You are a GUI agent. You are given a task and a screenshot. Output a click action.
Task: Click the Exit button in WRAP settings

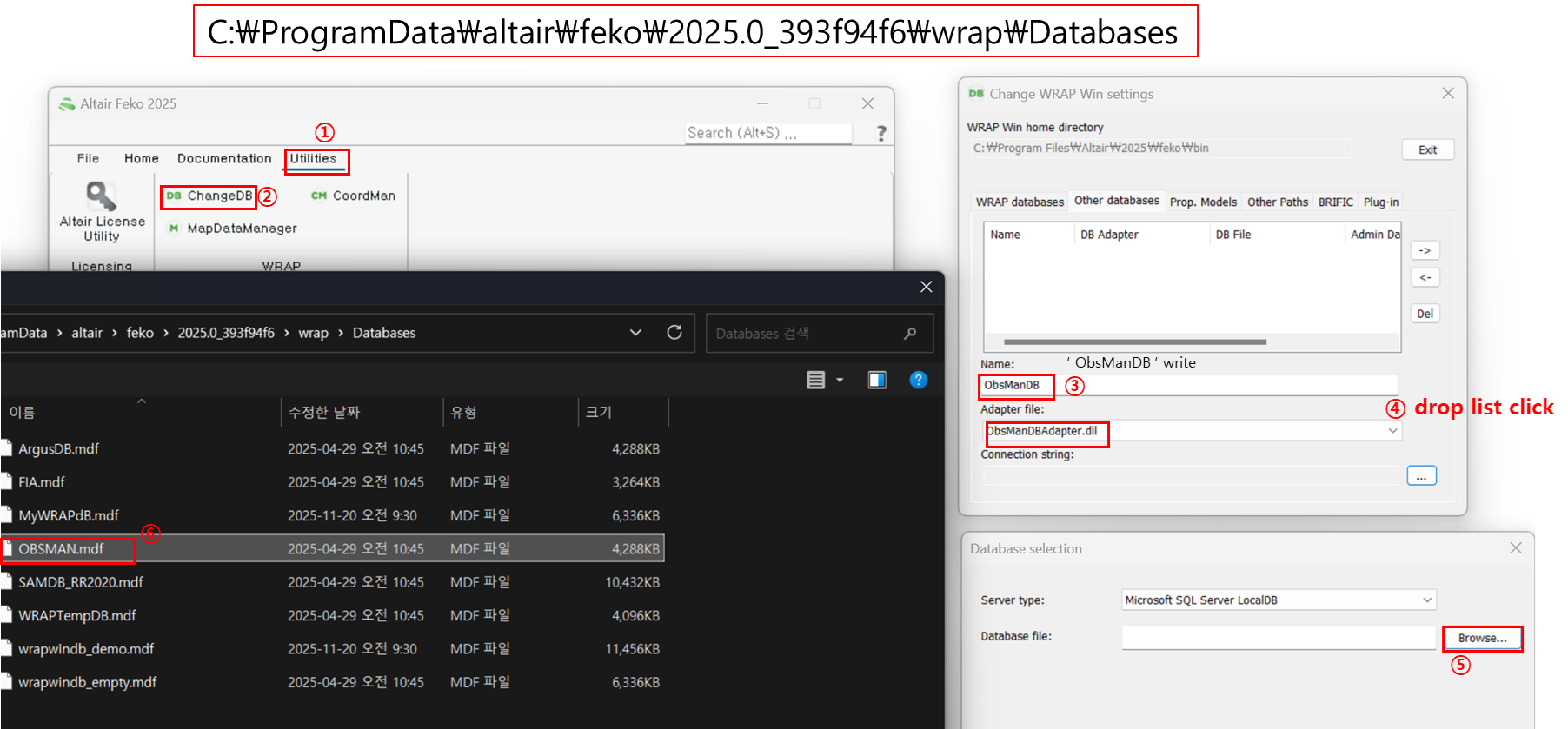coord(1427,149)
